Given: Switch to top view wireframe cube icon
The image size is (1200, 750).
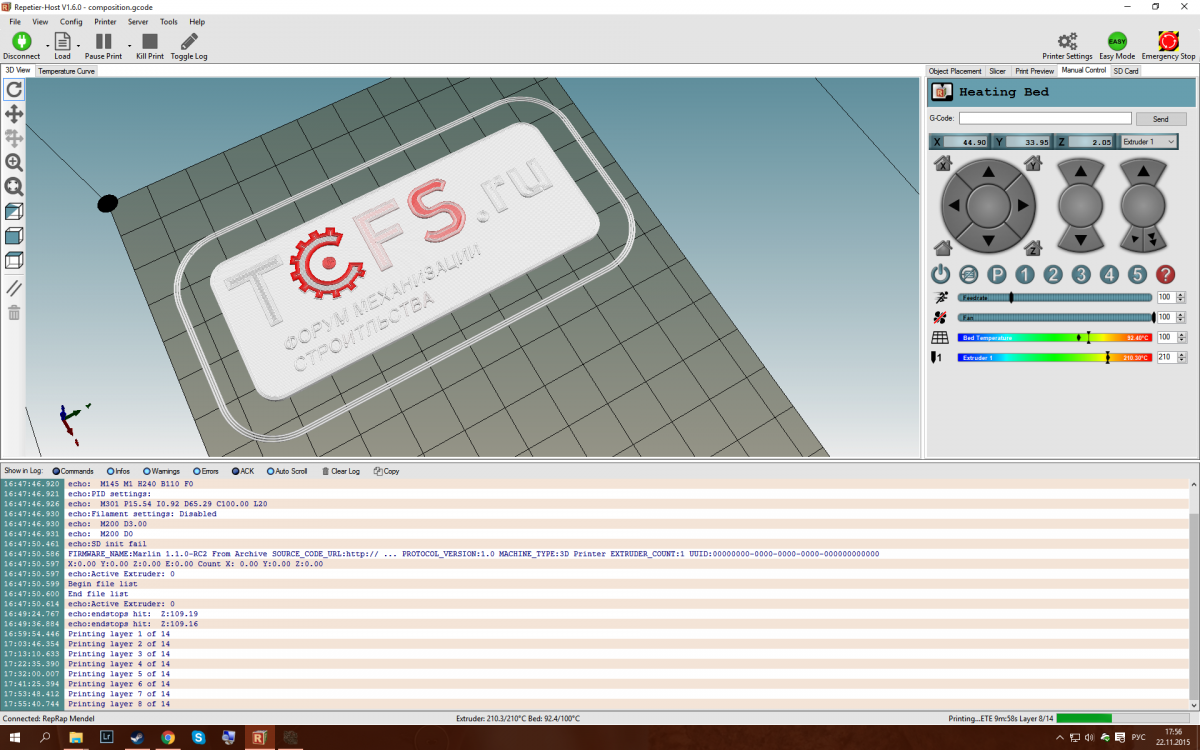Looking at the screenshot, I should pos(14,261).
